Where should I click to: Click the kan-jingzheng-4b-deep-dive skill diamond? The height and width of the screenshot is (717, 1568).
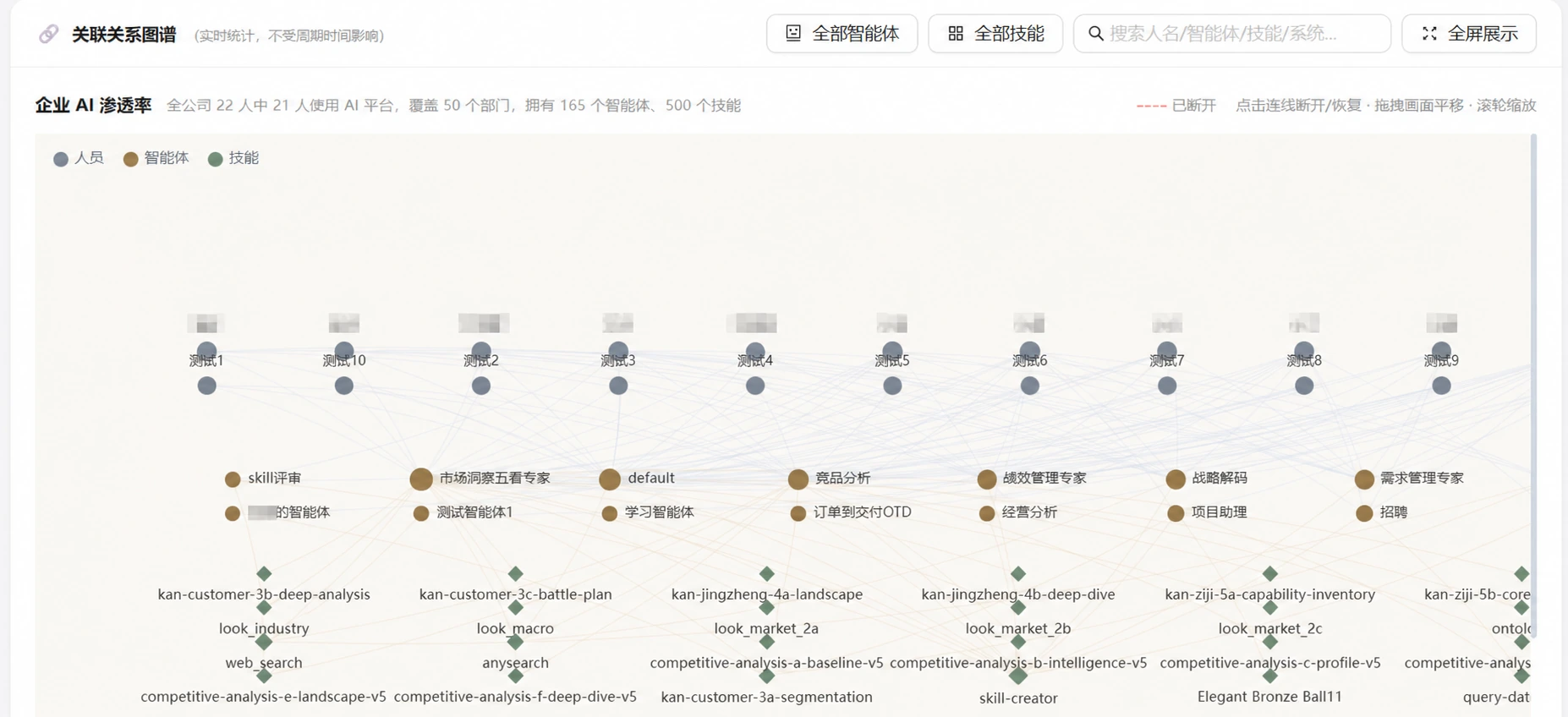[1018, 573]
